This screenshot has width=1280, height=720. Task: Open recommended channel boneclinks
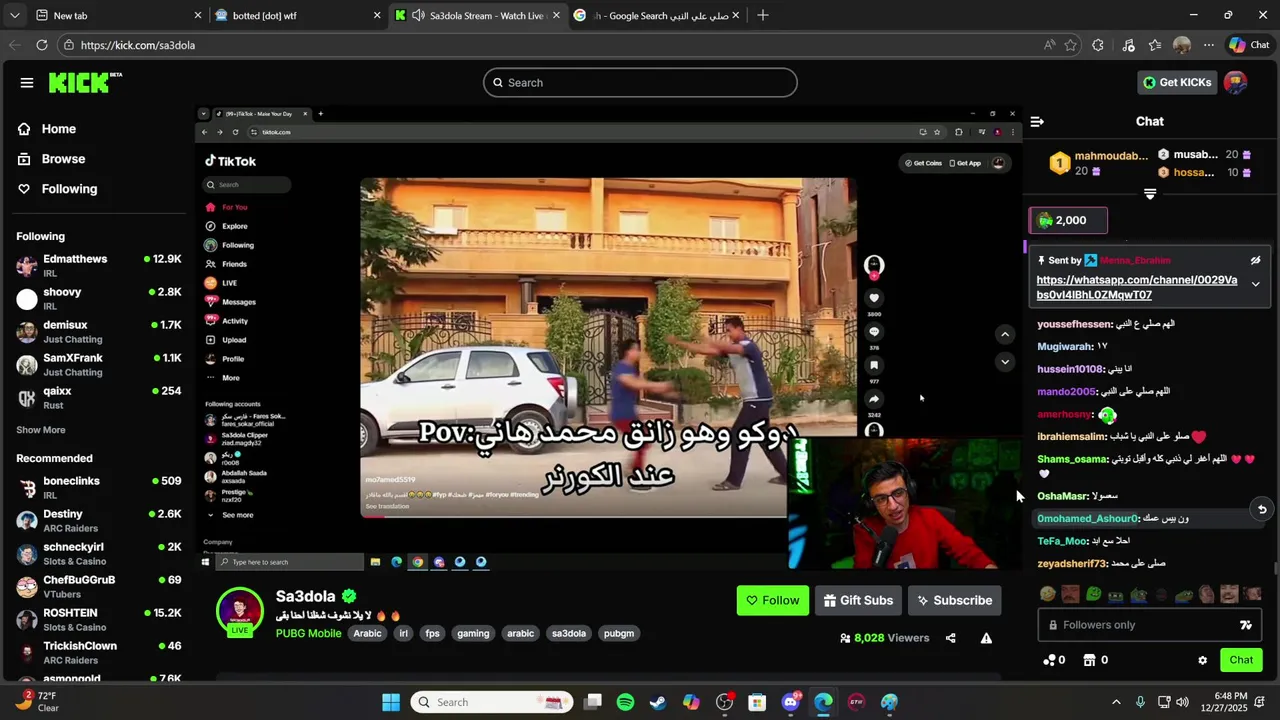[98, 487]
